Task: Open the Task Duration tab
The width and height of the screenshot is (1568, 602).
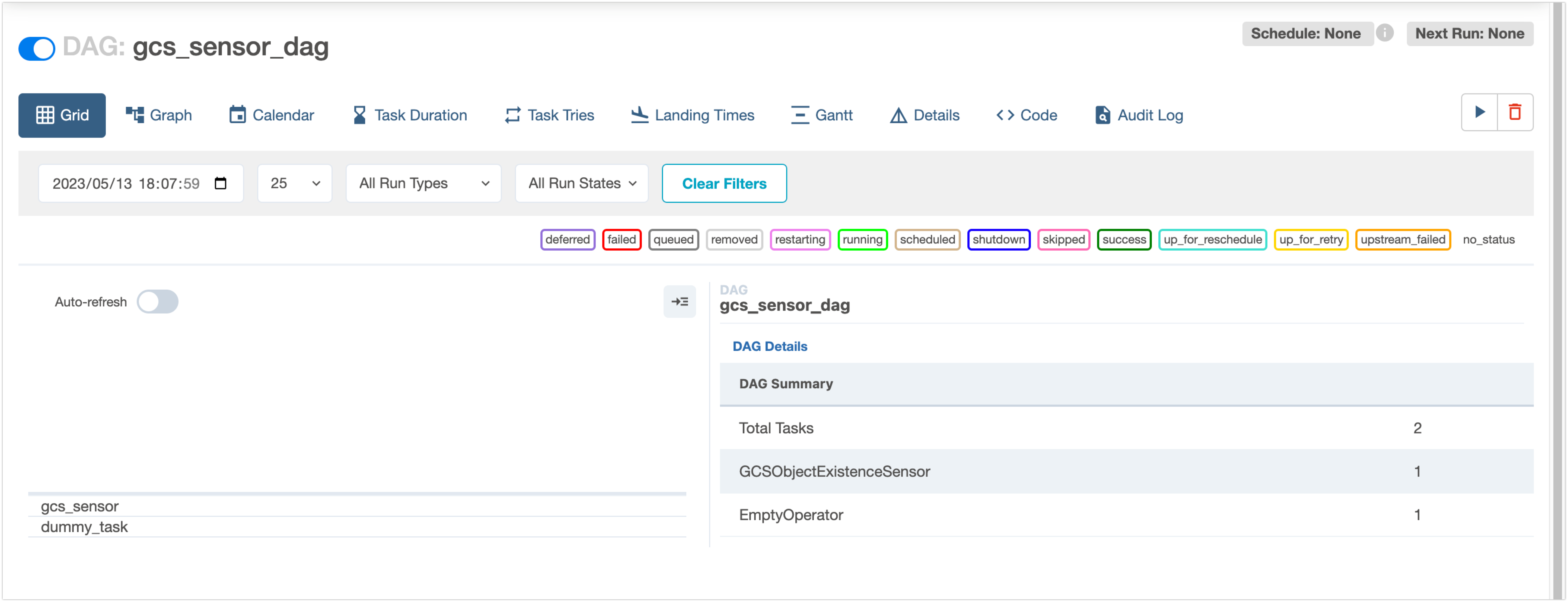Action: pyautogui.click(x=410, y=115)
